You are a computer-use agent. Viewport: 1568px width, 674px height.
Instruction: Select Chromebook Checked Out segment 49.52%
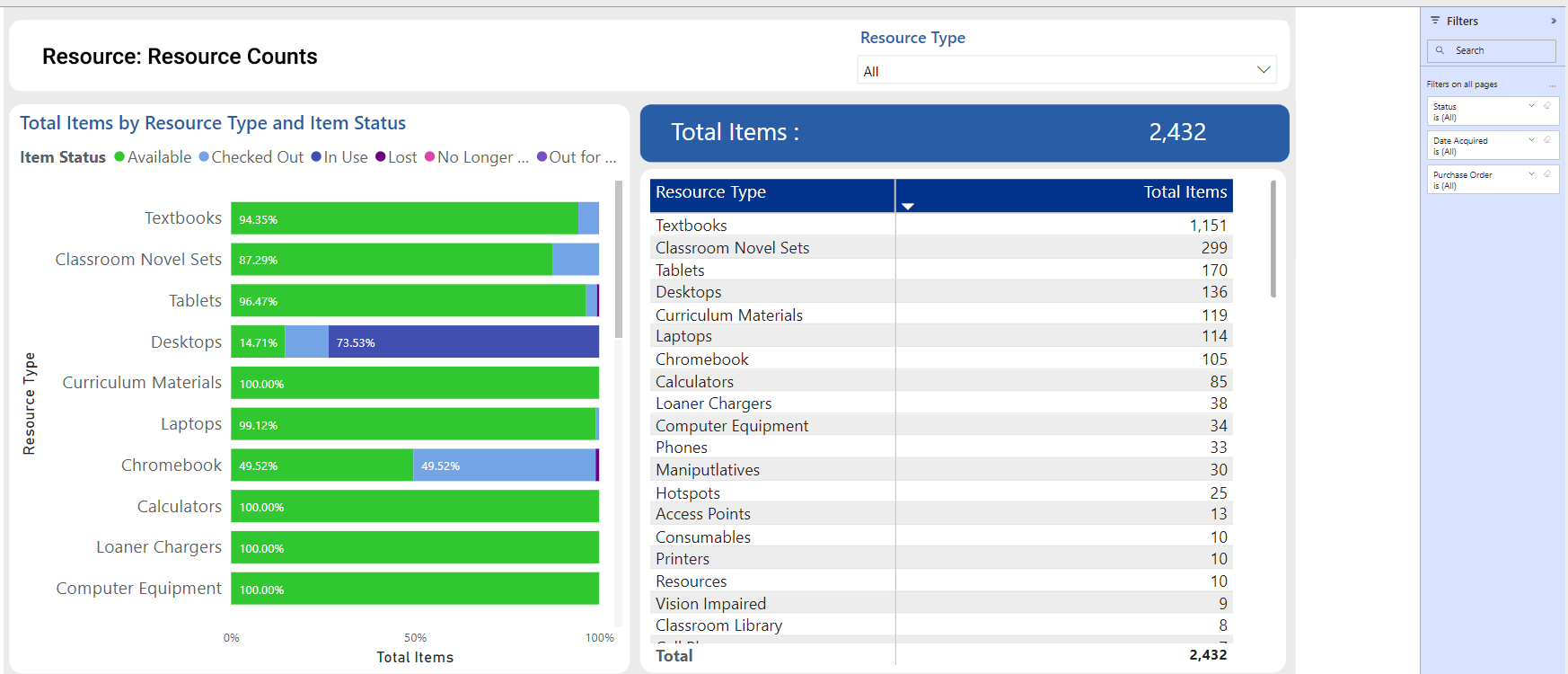click(x=504, y=466)
